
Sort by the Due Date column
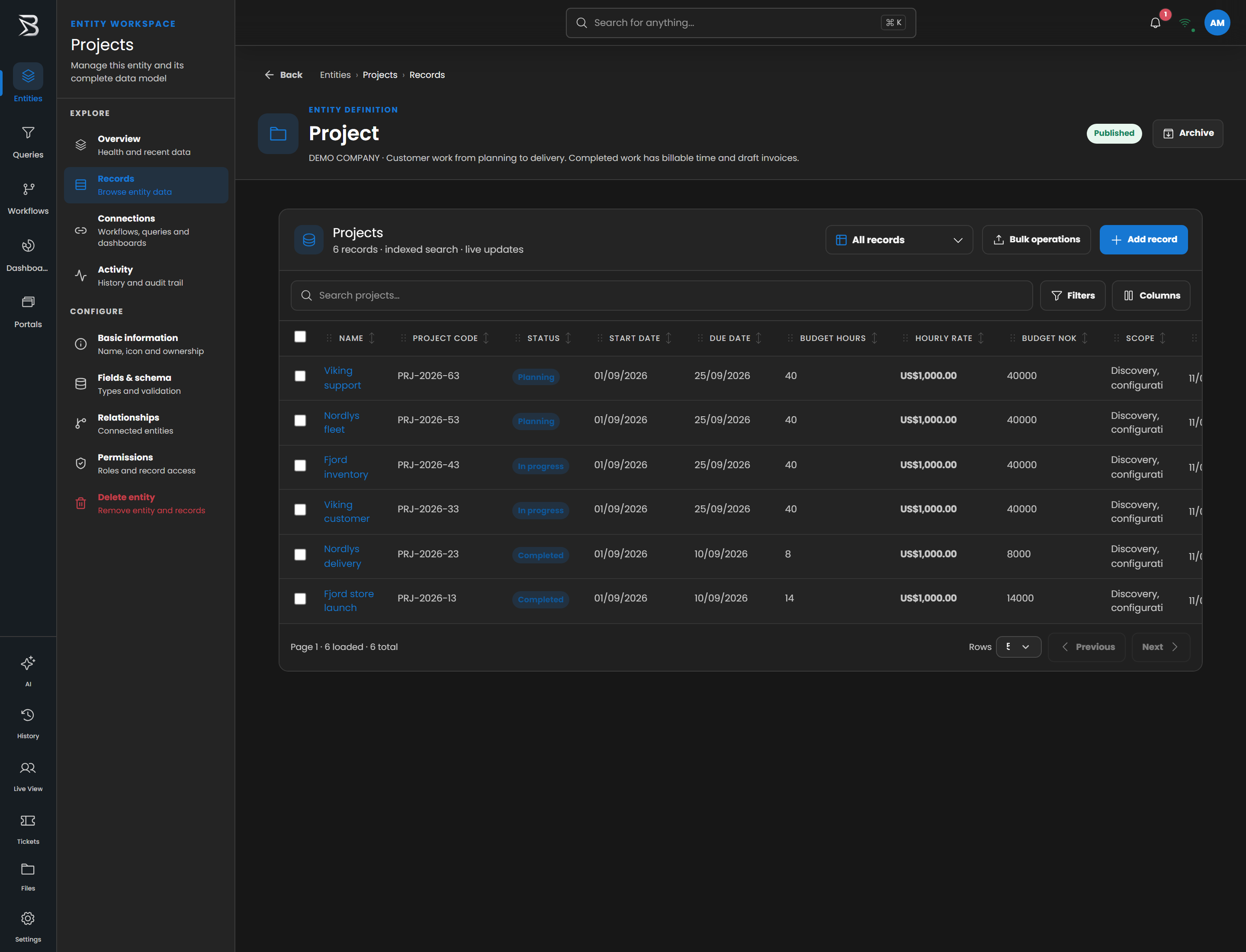click(759, 338)
